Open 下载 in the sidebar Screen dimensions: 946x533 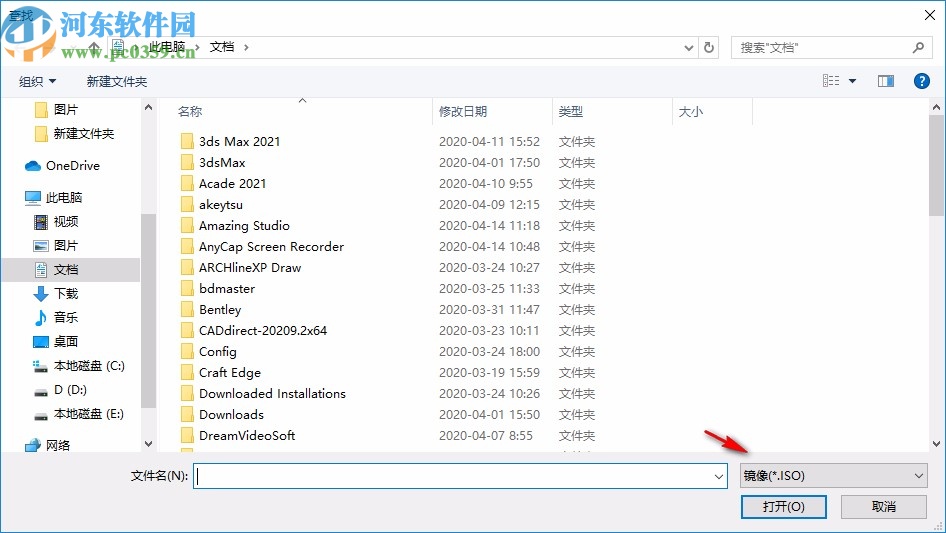click(x=56, y=293)
